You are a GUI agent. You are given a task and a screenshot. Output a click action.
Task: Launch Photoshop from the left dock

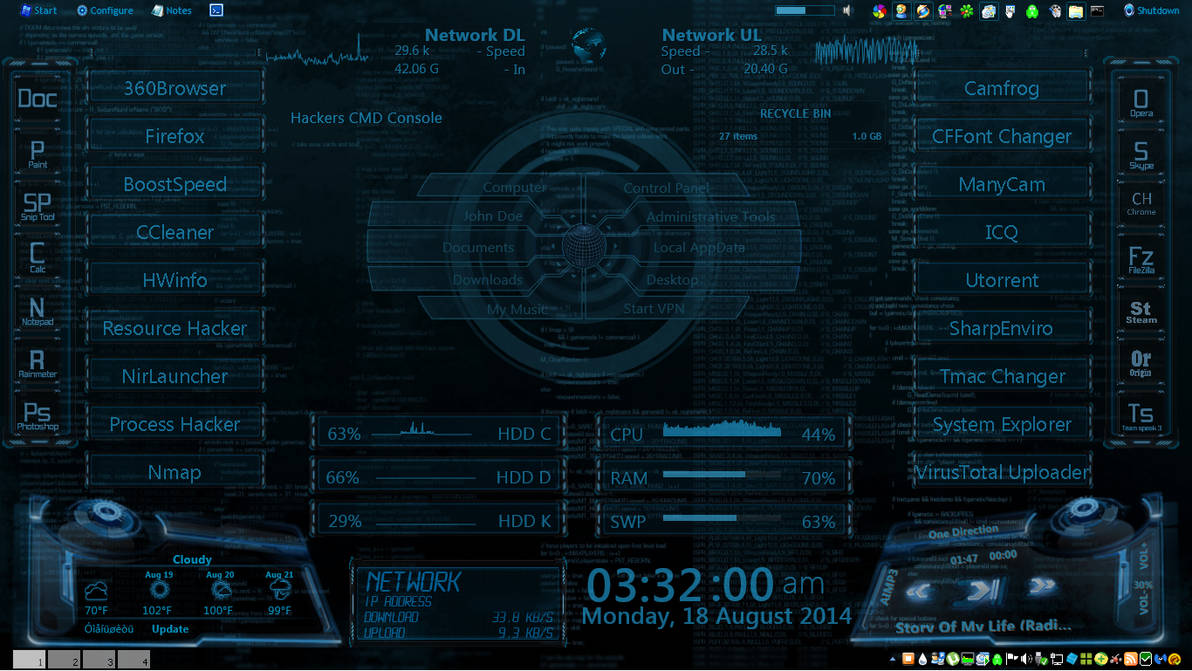pyautogui.click(x=37, y=416)
